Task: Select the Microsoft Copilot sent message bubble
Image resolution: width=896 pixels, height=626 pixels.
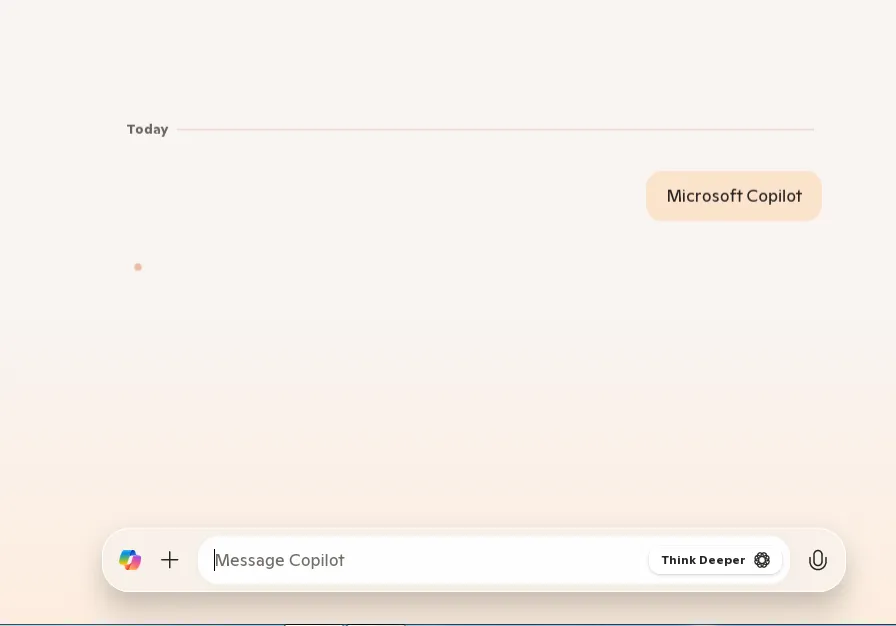Action: click(x=734, y=196)
